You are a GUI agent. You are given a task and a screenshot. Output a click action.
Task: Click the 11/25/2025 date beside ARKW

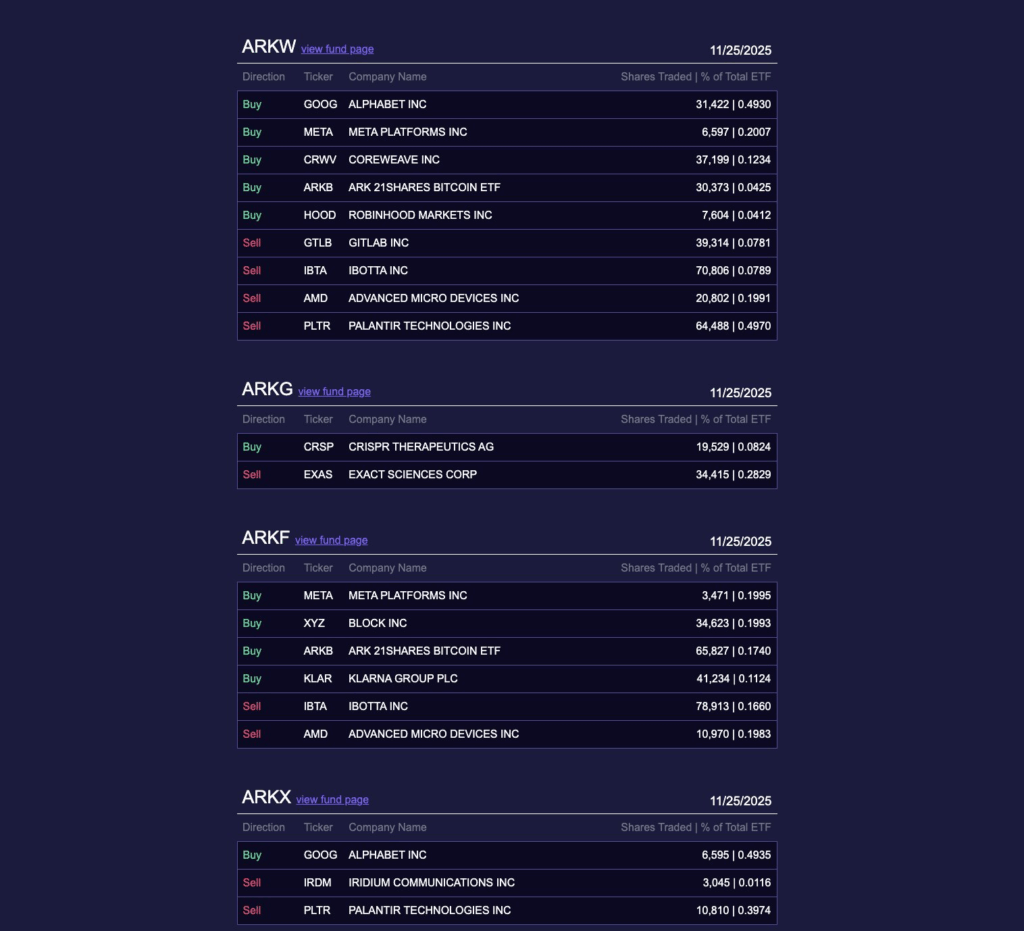(740, 50)
